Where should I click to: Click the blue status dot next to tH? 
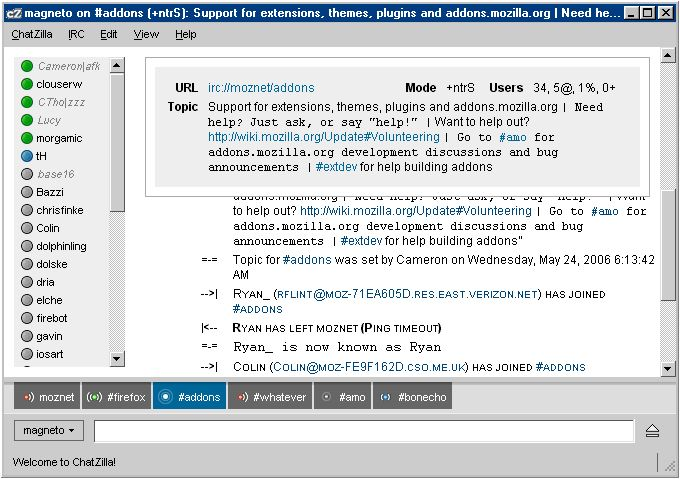coord(27,156)
